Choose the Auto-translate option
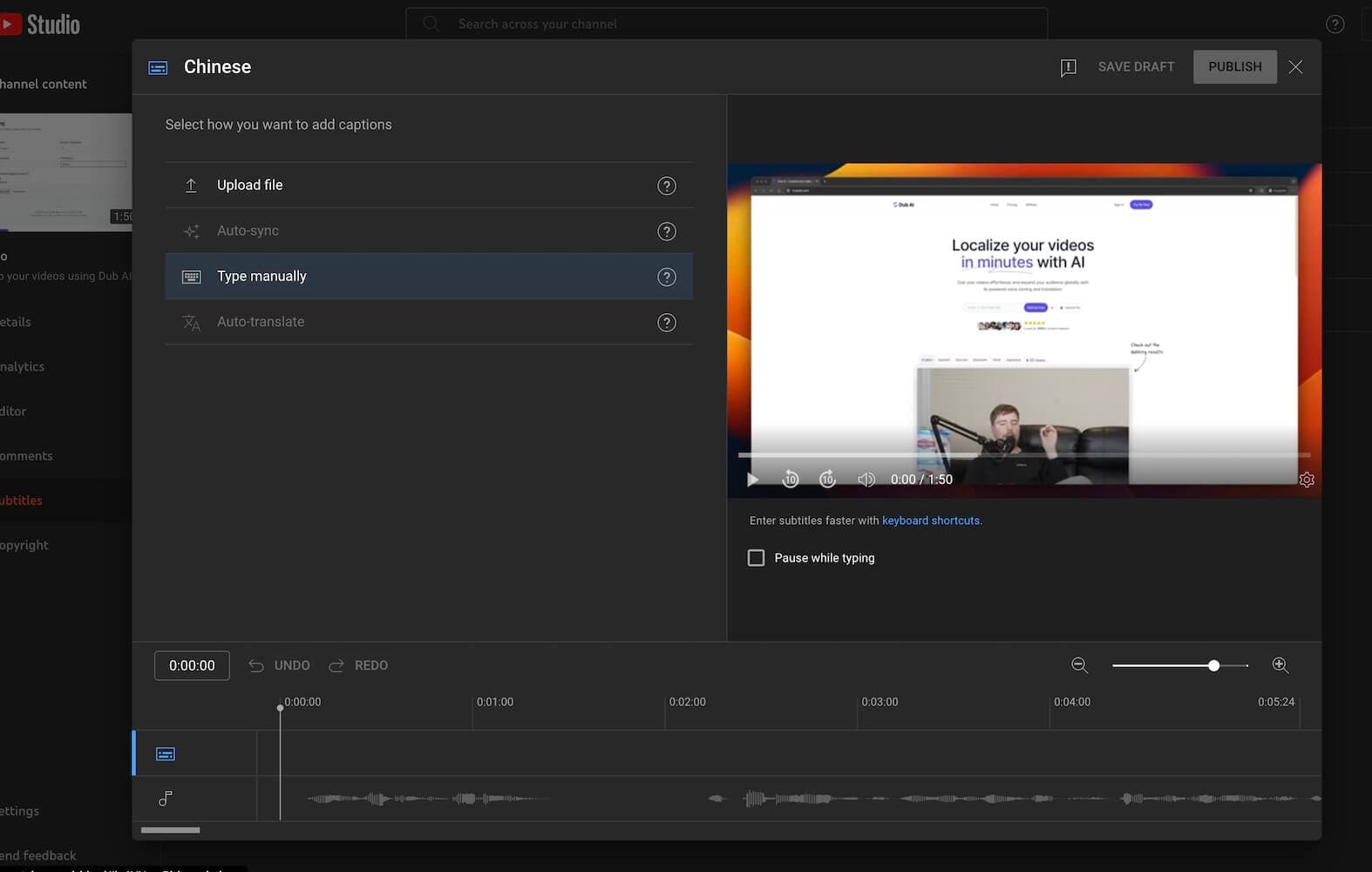This screenshot has height=872, width=1372. (x=429, y=322)
